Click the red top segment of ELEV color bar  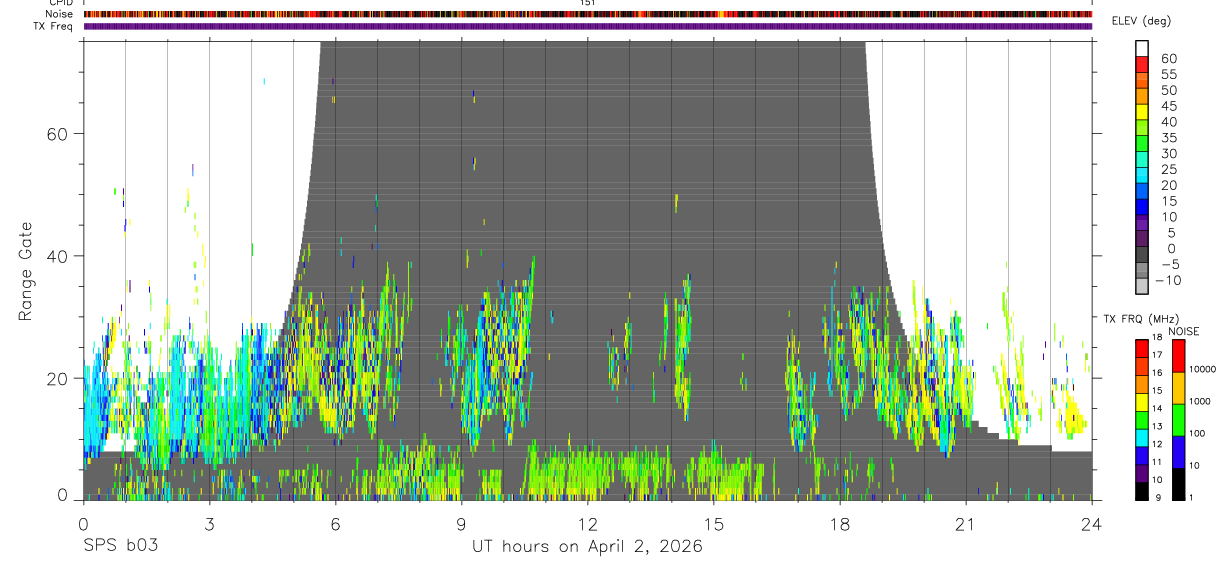click(1142, 64)
